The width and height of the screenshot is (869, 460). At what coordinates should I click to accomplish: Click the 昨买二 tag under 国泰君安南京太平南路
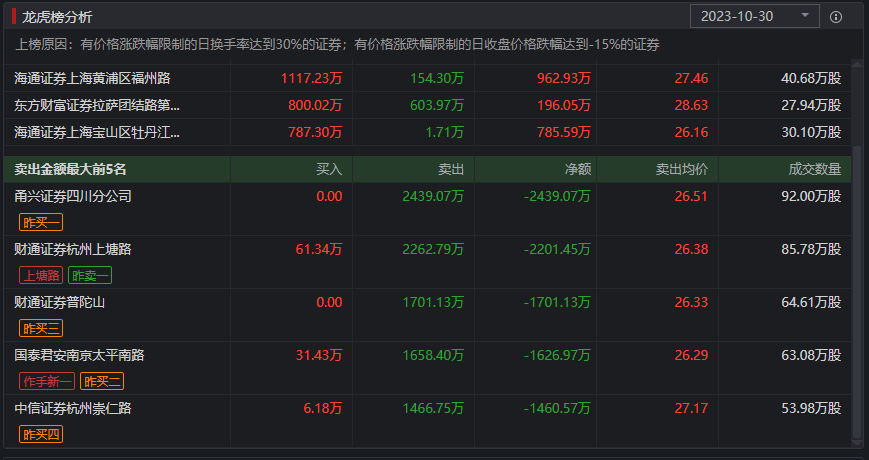[x=102, y=381]
